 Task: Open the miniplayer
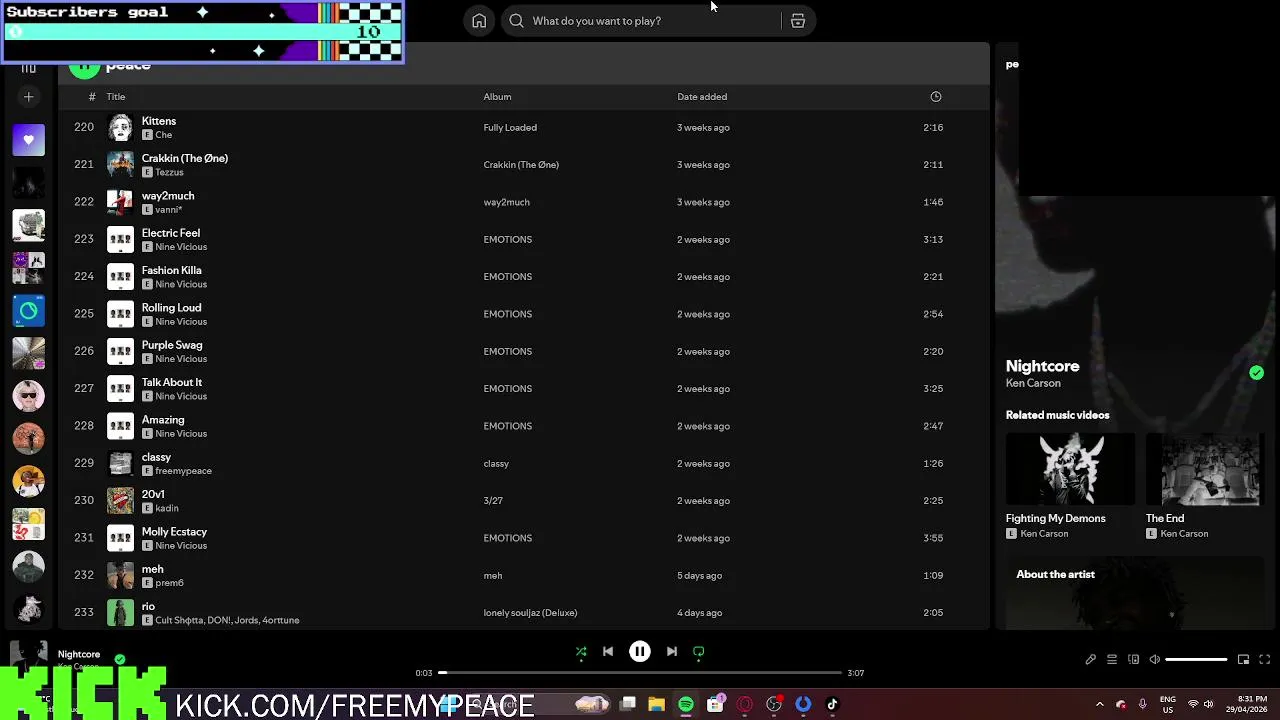[1243, 660]
